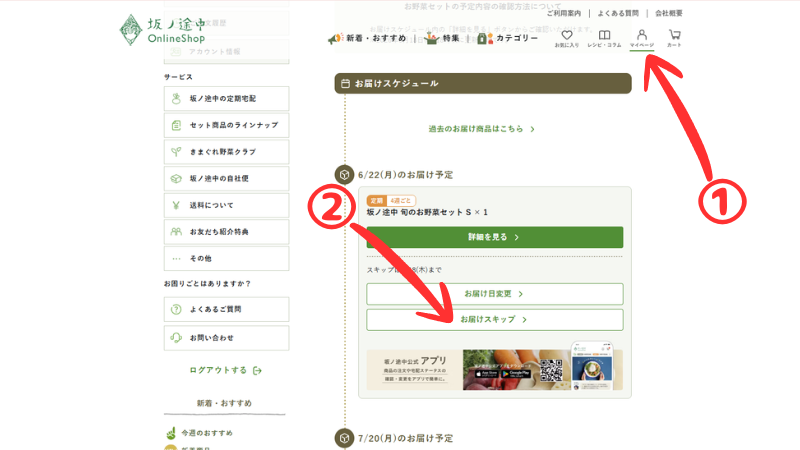800x450 pixels.
Task: Click the hand-plant icon of 定期宅配
Action: point(176,98)
